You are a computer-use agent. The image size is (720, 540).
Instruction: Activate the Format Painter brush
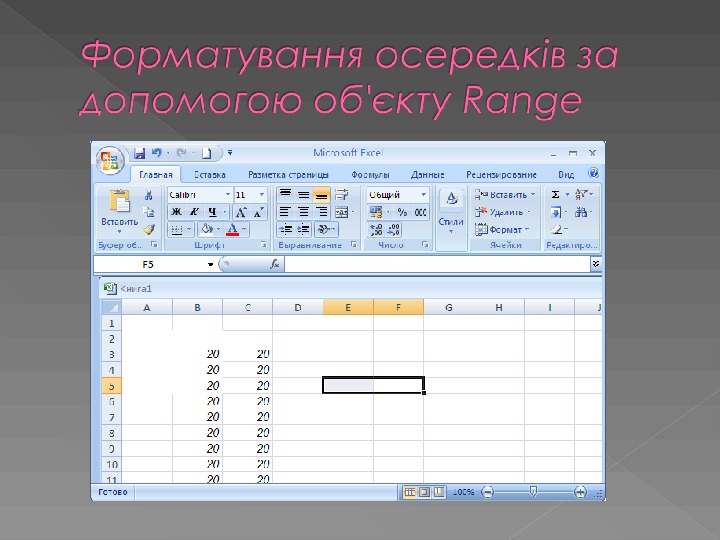(x=148, y=229)
